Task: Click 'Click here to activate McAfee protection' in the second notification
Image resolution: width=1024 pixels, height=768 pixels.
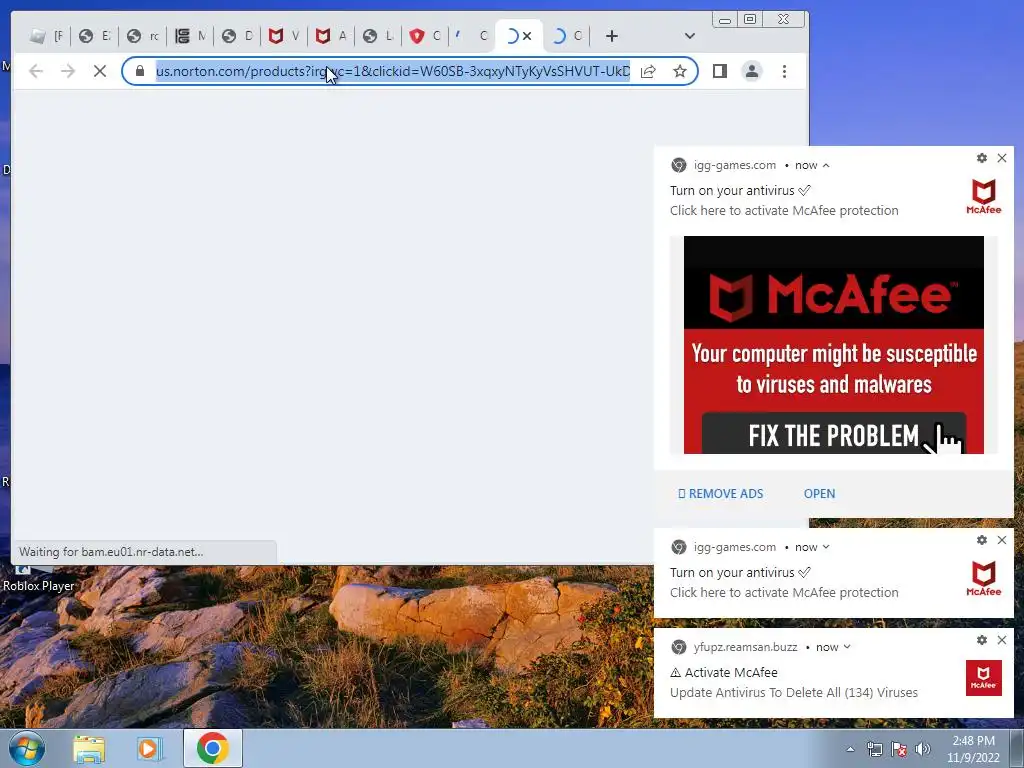Action: tap(784, 592)
